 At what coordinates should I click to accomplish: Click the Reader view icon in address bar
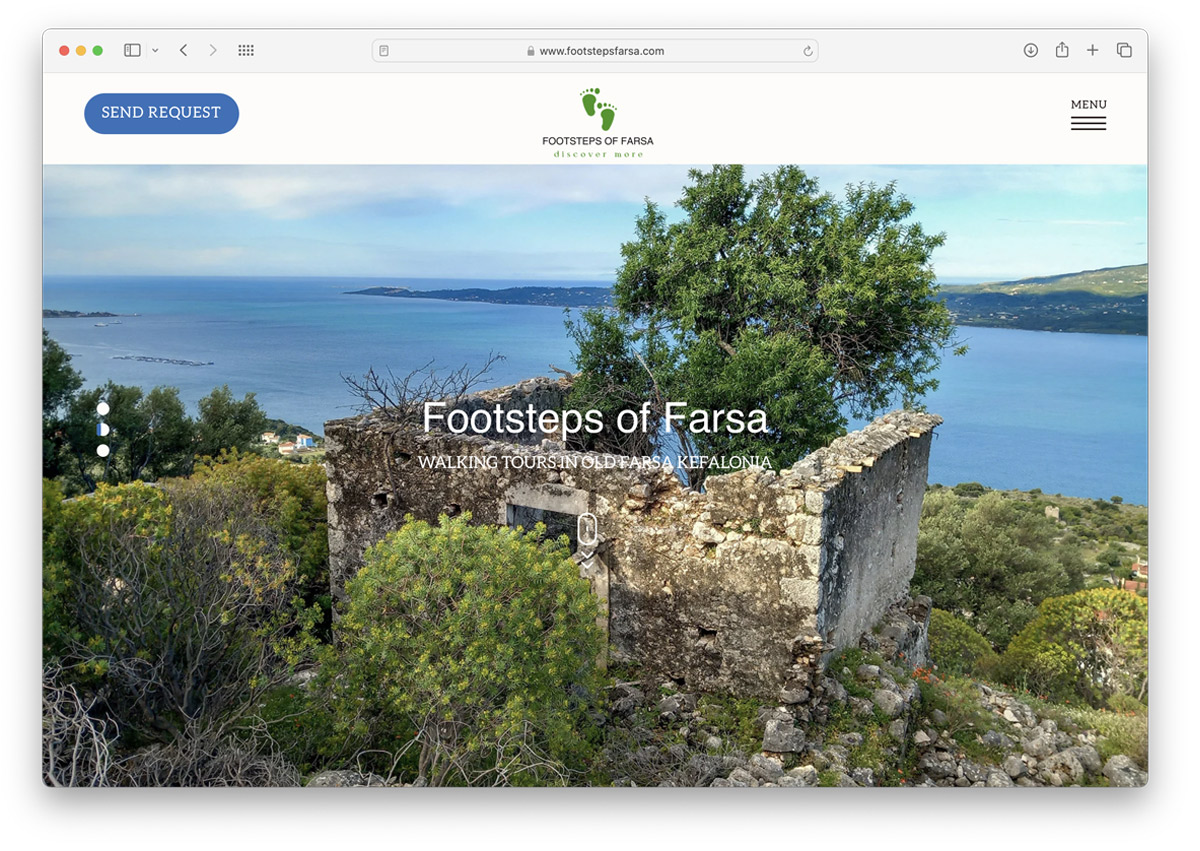click(x=384, y=51)
